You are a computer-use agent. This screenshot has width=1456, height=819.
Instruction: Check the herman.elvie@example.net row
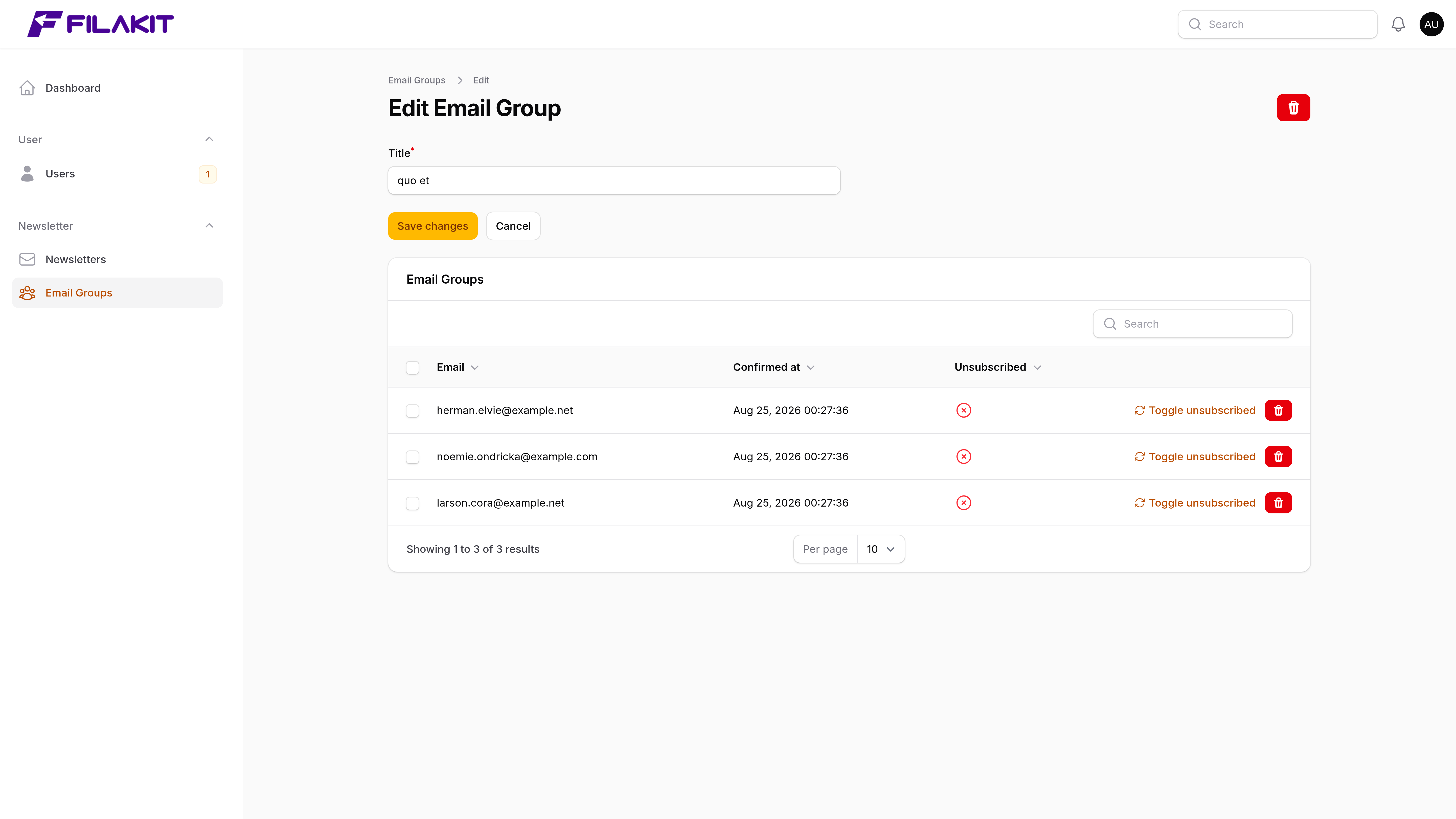(x=413, y=411)
